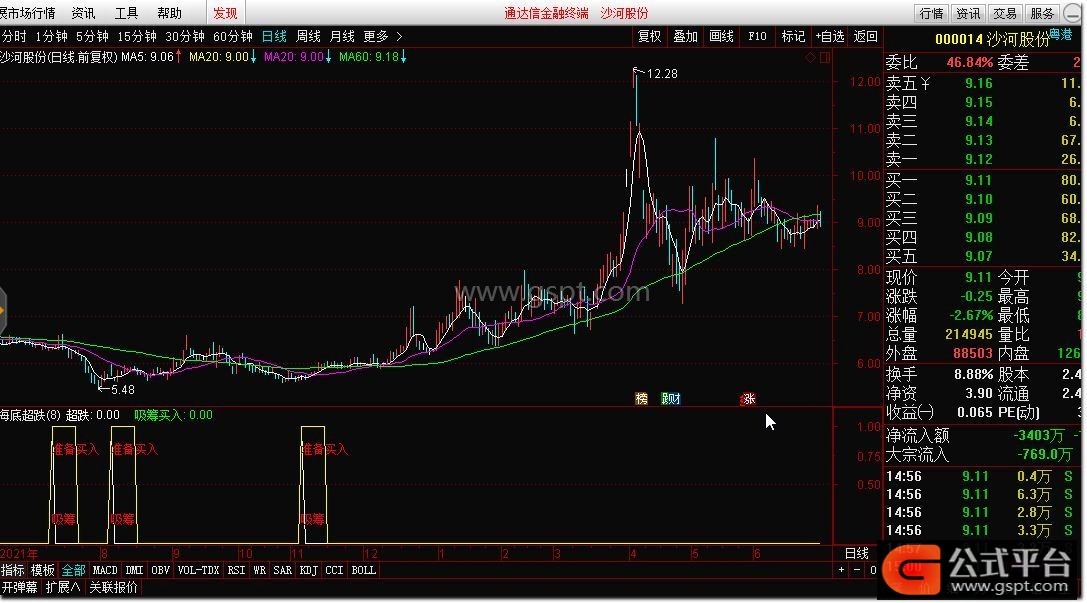Viewport: 1087px width, 603px height.
Task: Click the 标记 mark button
Action: (x=793, y=36)
